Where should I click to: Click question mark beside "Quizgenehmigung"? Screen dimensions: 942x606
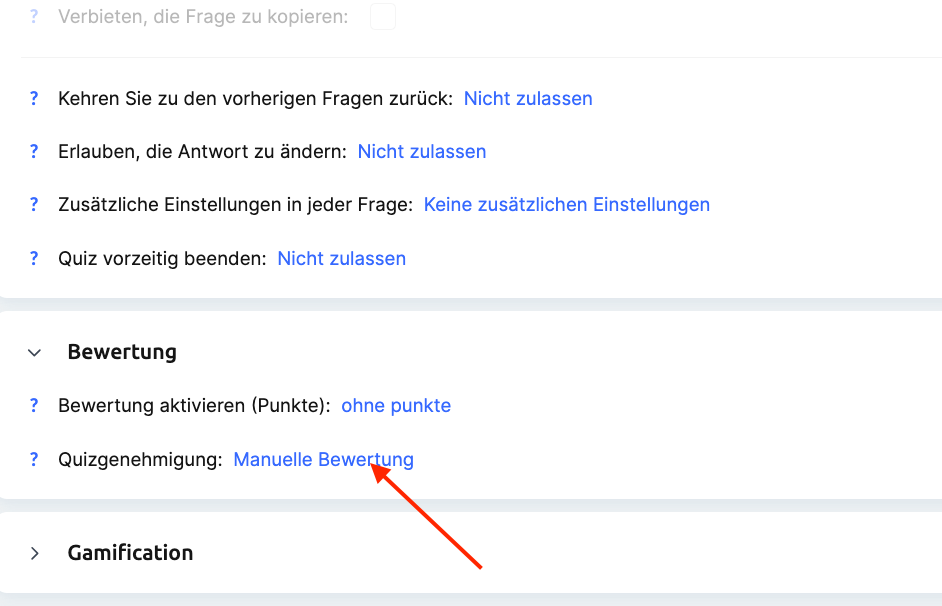click(x=34, y=460)
